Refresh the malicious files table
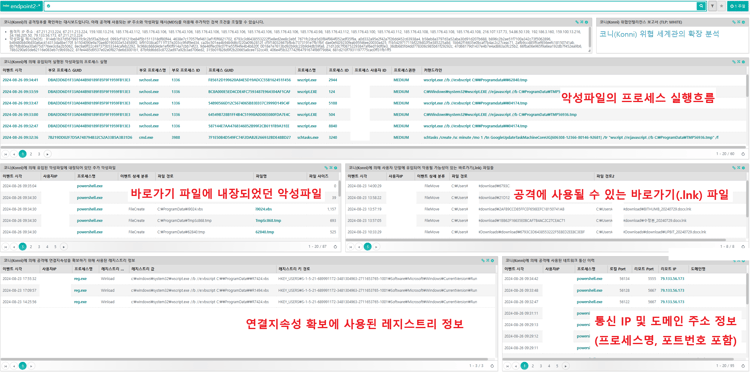The height and width of the screenshot is (373, 750). point(335,247)
